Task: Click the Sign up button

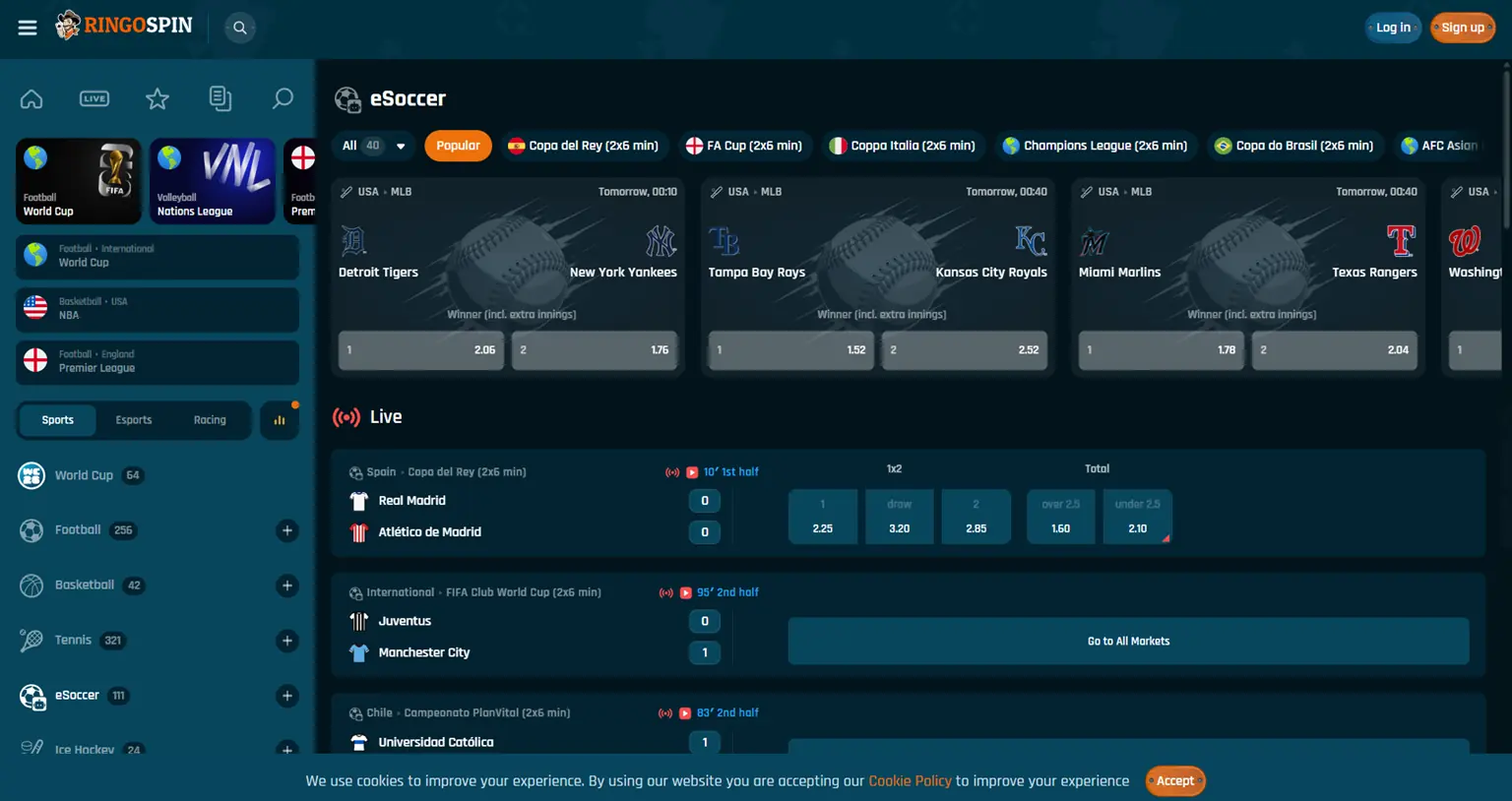Action: click(x=1463, y=28)
